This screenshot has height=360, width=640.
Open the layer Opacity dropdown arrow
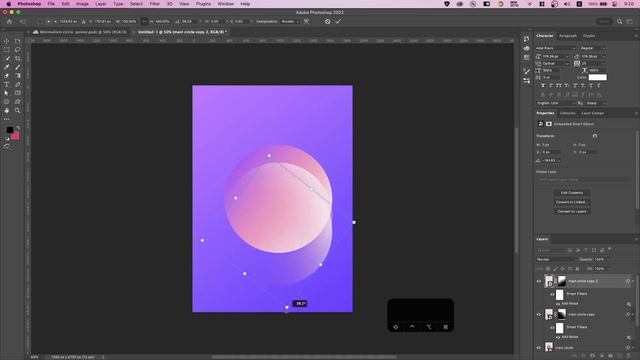pyautogui.click(x=608, y=260)
